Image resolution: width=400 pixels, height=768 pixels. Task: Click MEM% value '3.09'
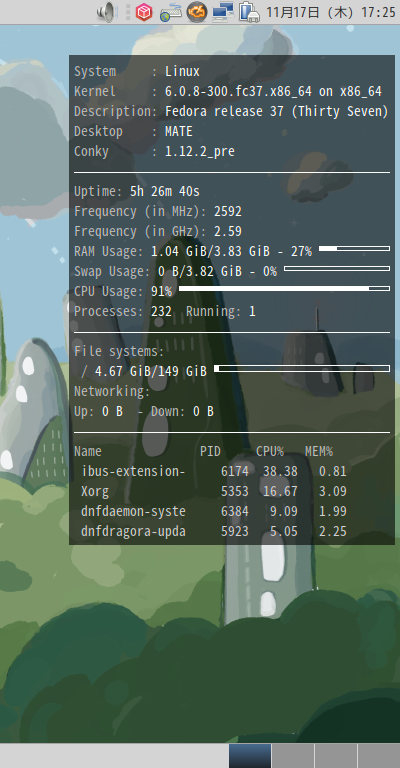[x=332, y=491]
